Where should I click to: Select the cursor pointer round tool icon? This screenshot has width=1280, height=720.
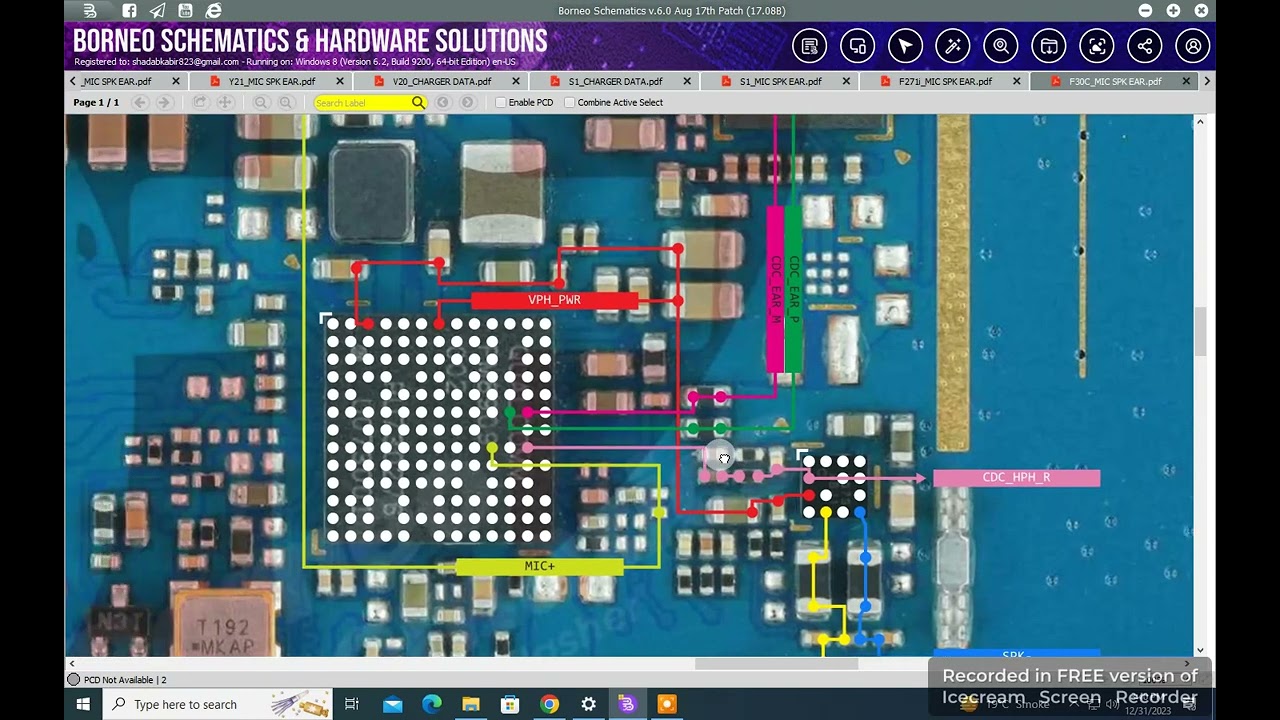905,46
